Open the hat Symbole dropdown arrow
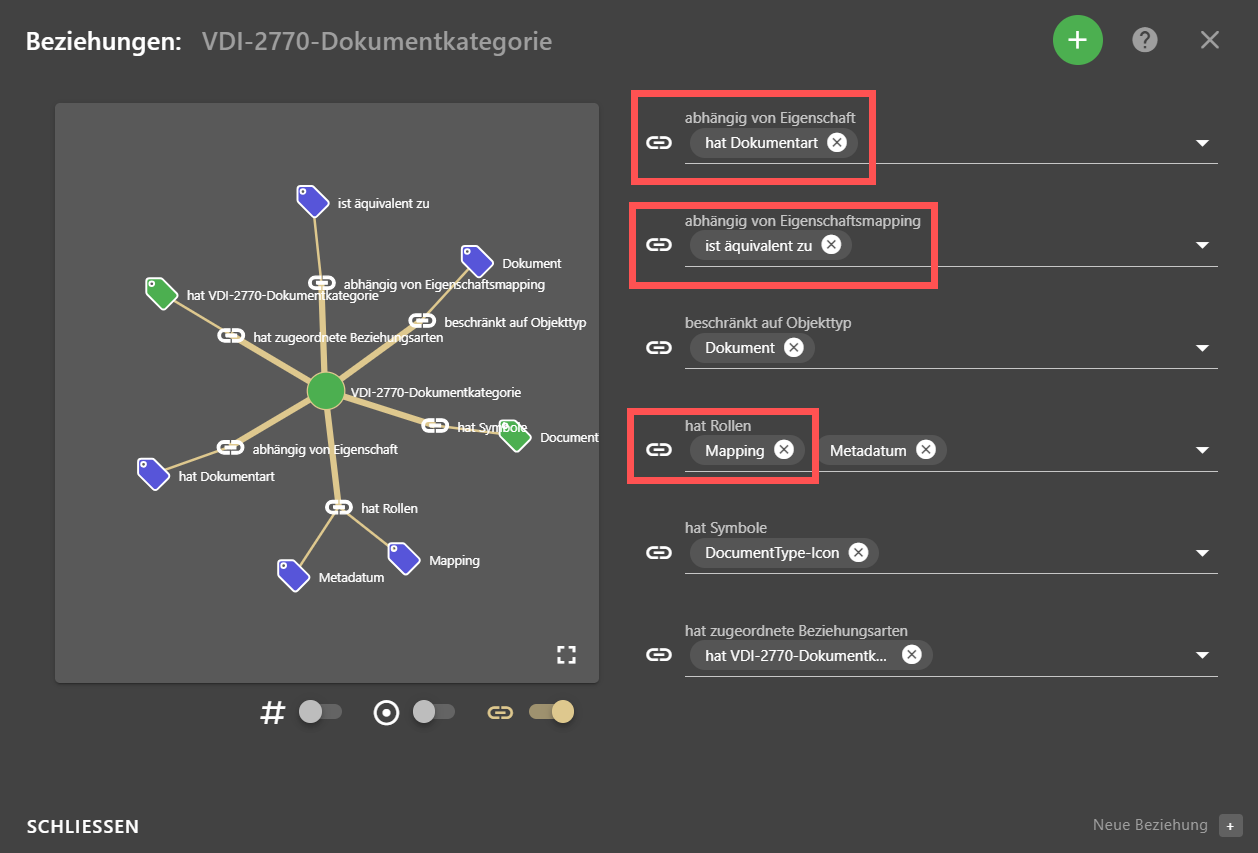This screenshot has height=853, width=1258. (x=1203, y=553)
